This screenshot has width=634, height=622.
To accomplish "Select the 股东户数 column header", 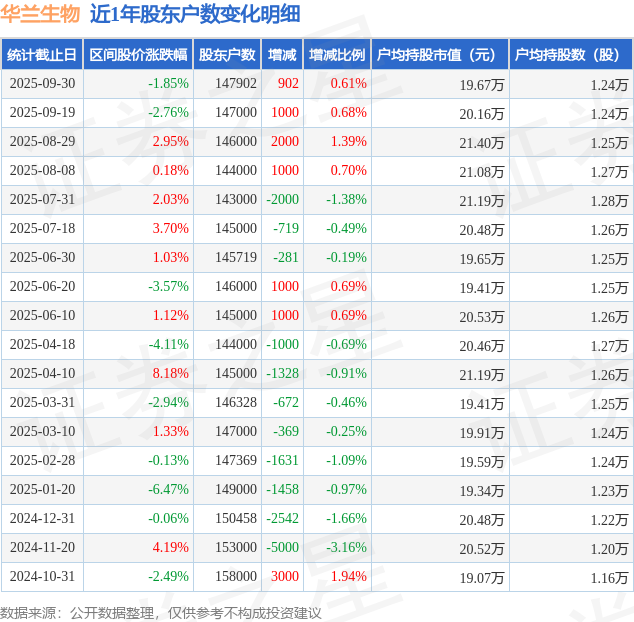I will tap(227, 55).
